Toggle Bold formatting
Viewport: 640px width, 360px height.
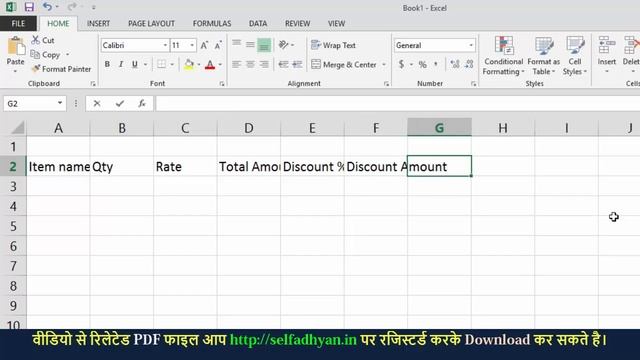coord(107,64)
